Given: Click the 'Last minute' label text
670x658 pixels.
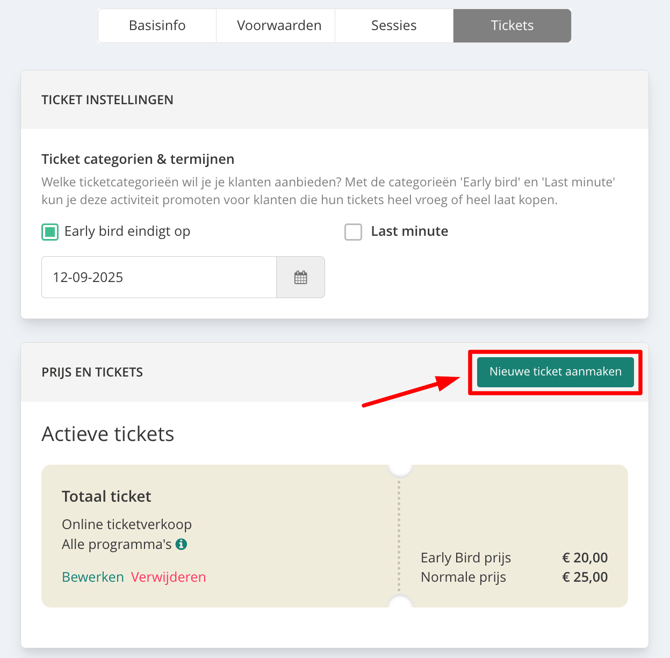Looking at the screenshot, I should (x=409, y=231).
